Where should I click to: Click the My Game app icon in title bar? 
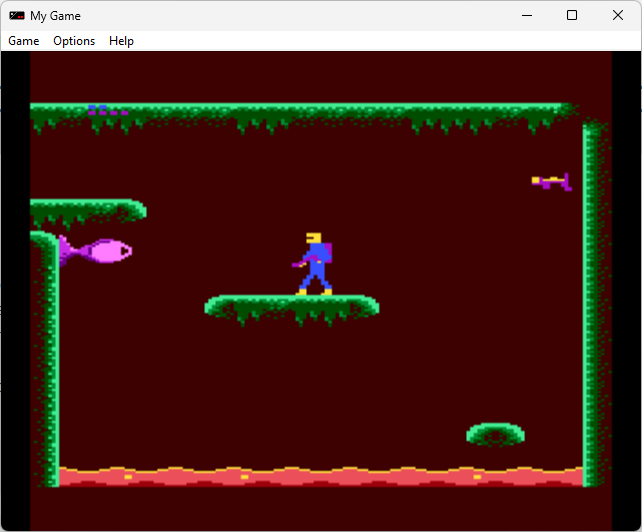17,16
